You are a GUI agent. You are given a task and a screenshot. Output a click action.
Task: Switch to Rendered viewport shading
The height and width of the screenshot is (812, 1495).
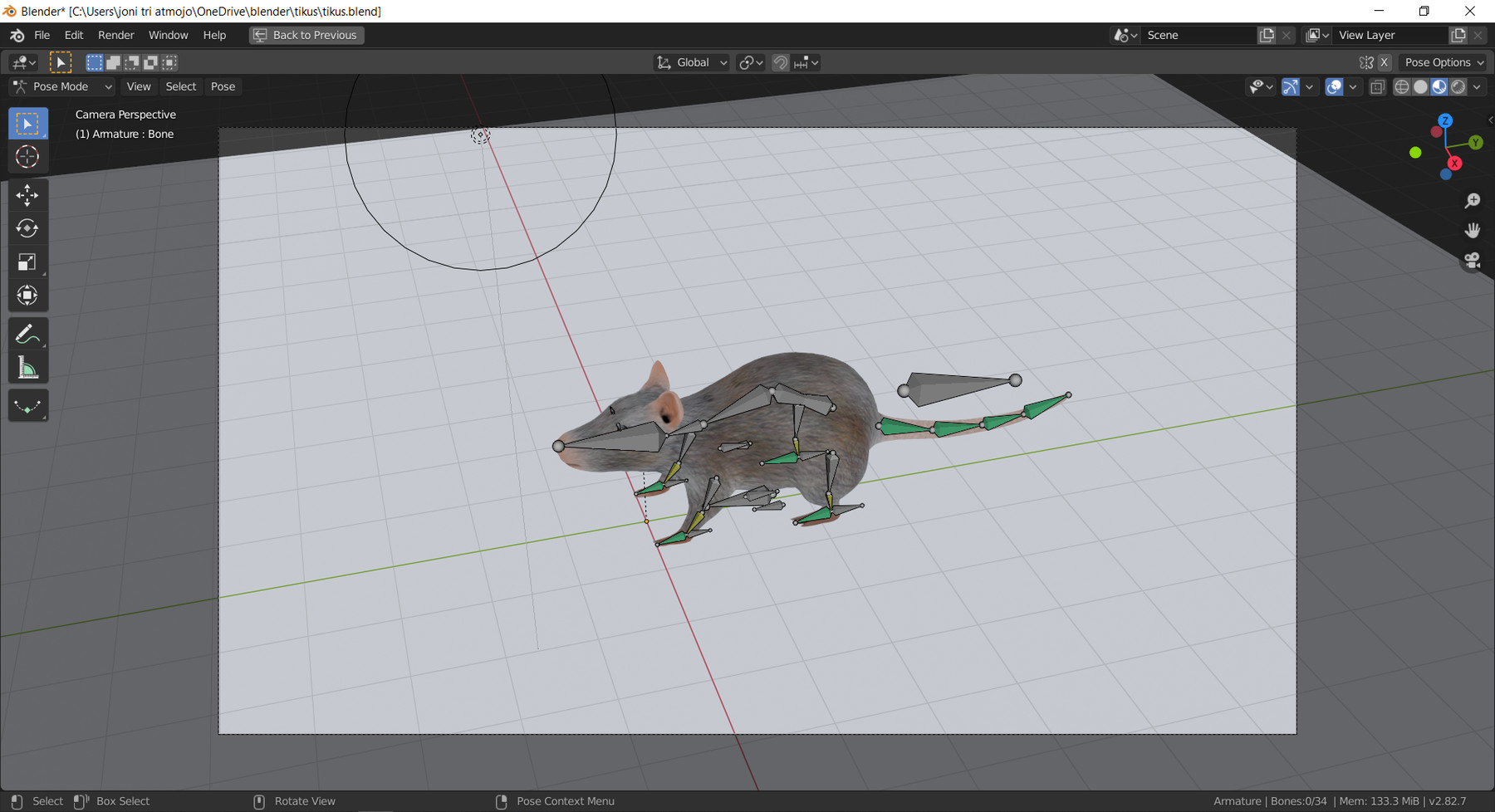(1458, 86)
